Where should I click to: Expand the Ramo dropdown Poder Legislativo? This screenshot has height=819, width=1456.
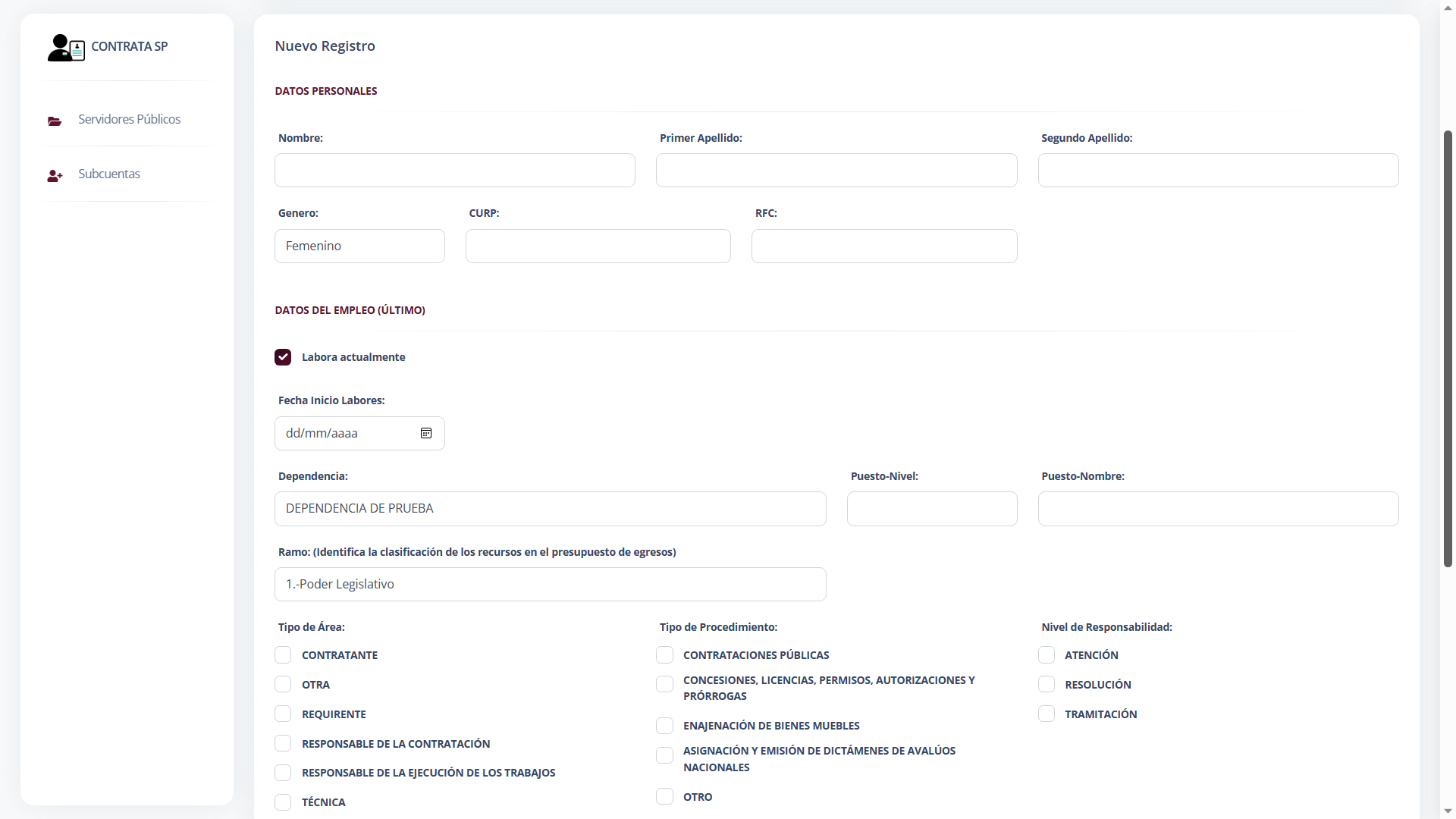tap(550, 585)
